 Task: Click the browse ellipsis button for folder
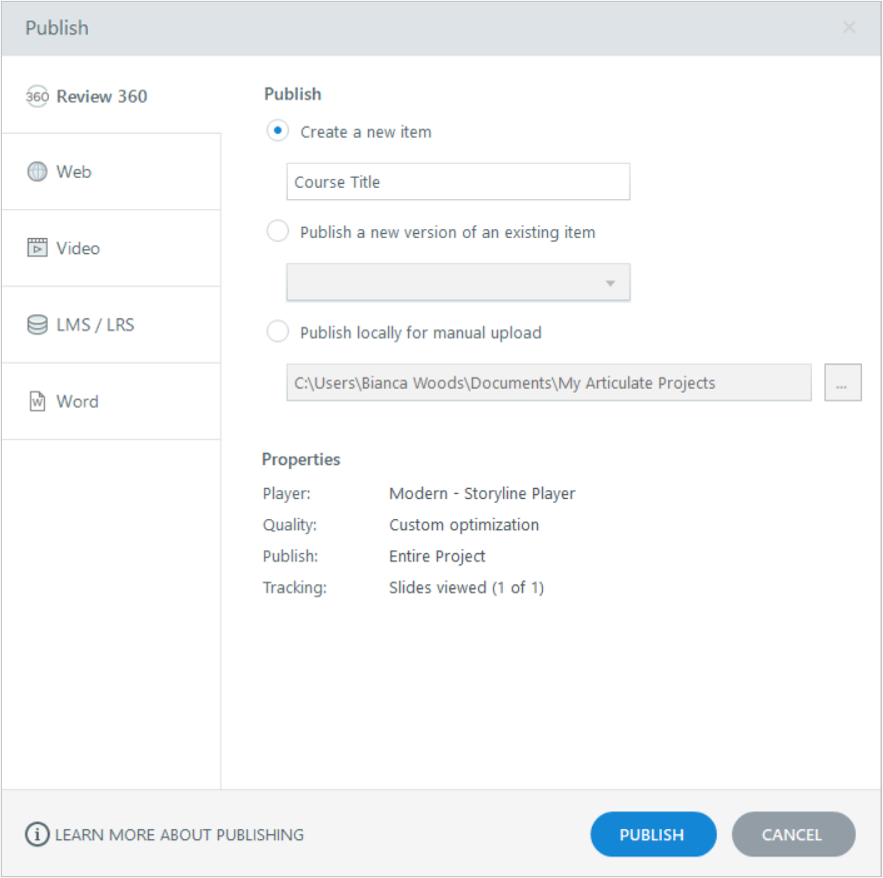pos(842,383)
